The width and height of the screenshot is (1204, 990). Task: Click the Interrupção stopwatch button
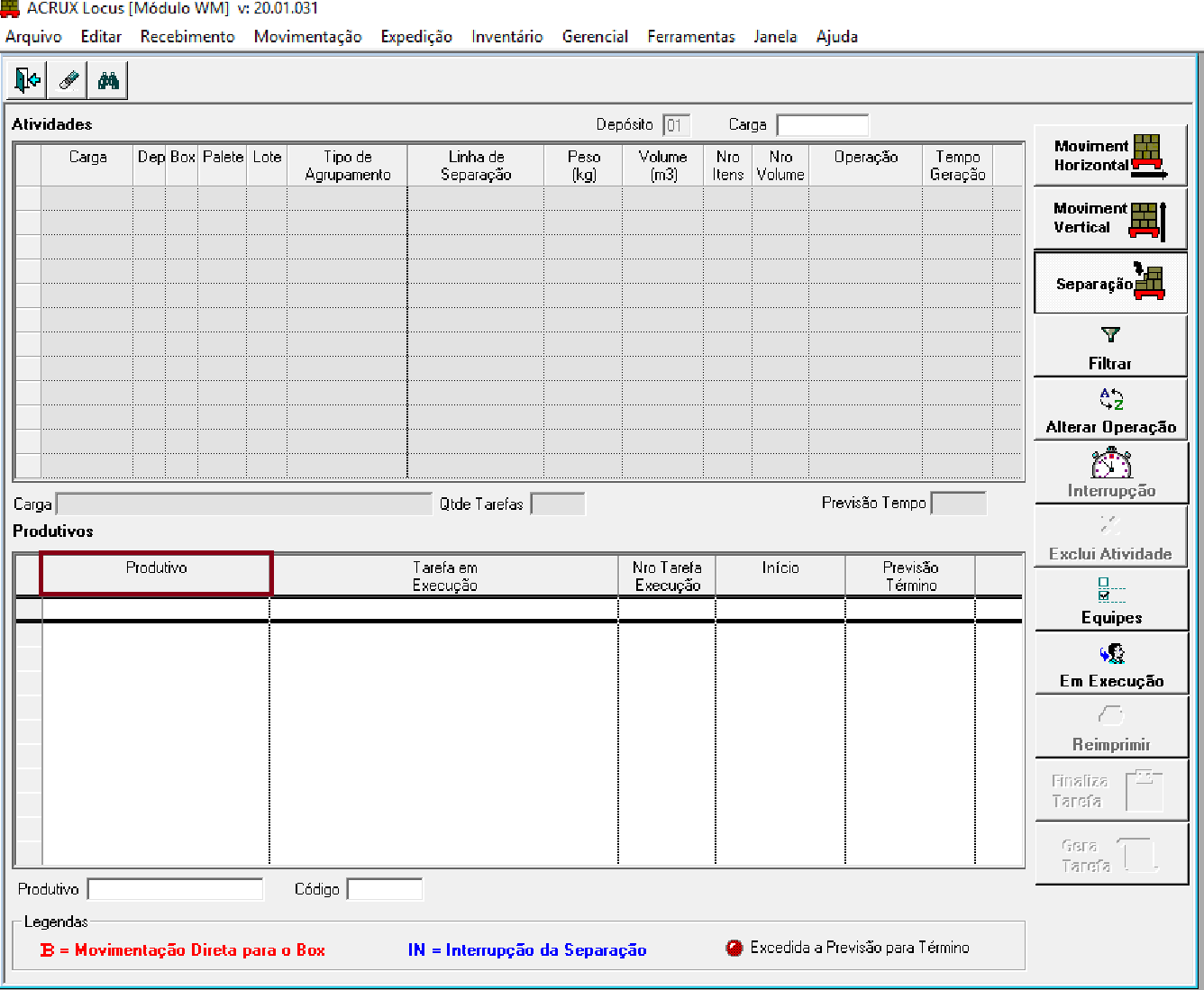(1110, 474)
